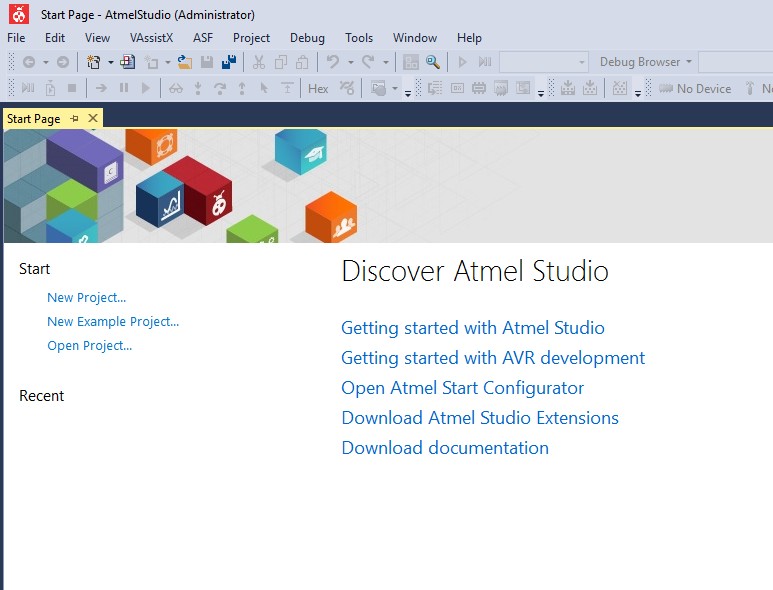Open the ASF menu
The height and width of the screenshot is (590, 773).
tap(203, 38)
